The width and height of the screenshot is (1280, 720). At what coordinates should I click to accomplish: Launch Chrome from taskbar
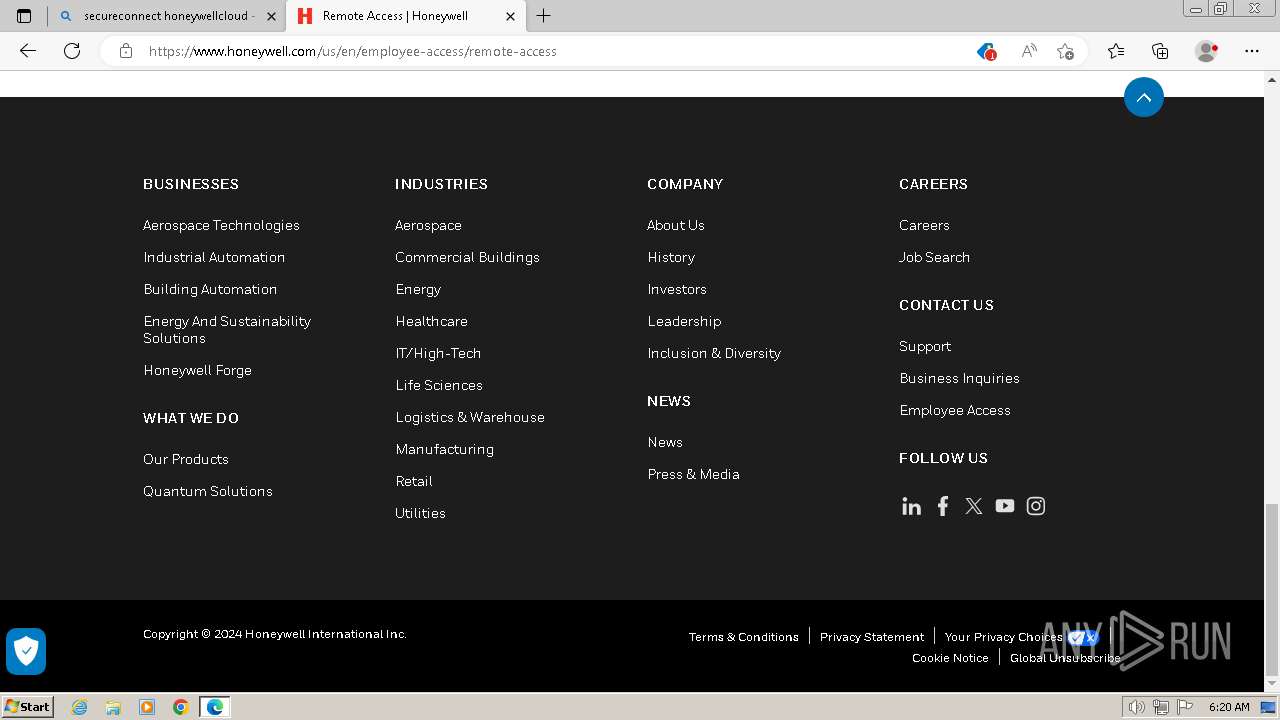click(x=180, y=707)
